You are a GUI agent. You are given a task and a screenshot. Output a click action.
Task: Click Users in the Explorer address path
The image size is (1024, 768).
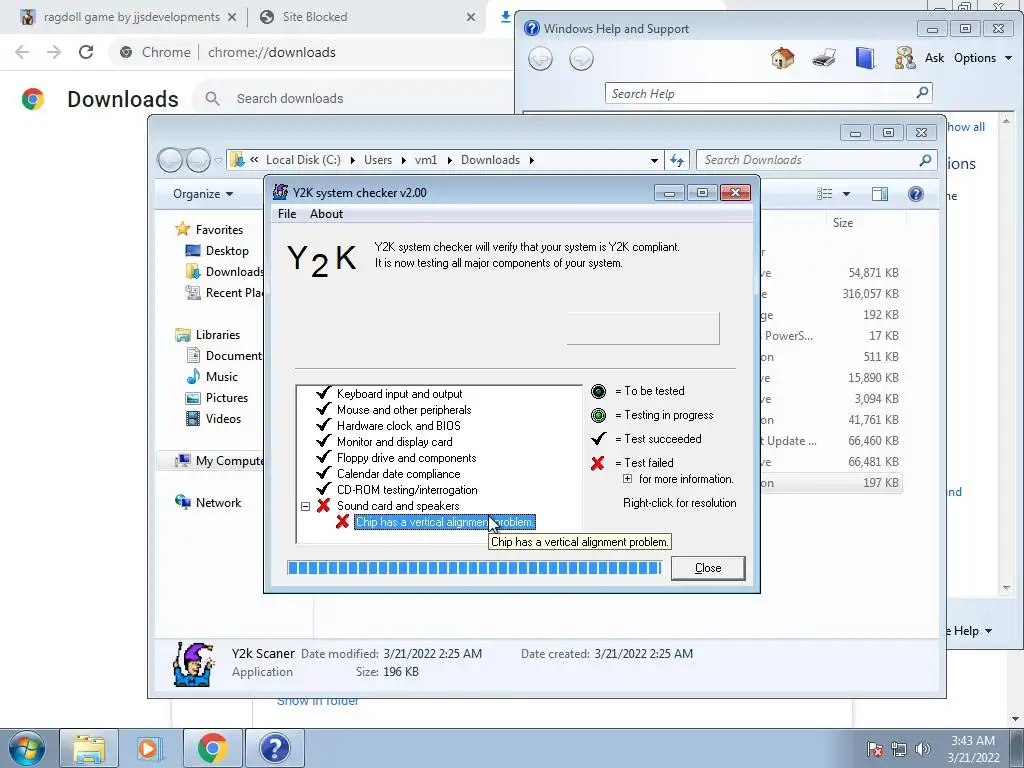coord(377,160)
